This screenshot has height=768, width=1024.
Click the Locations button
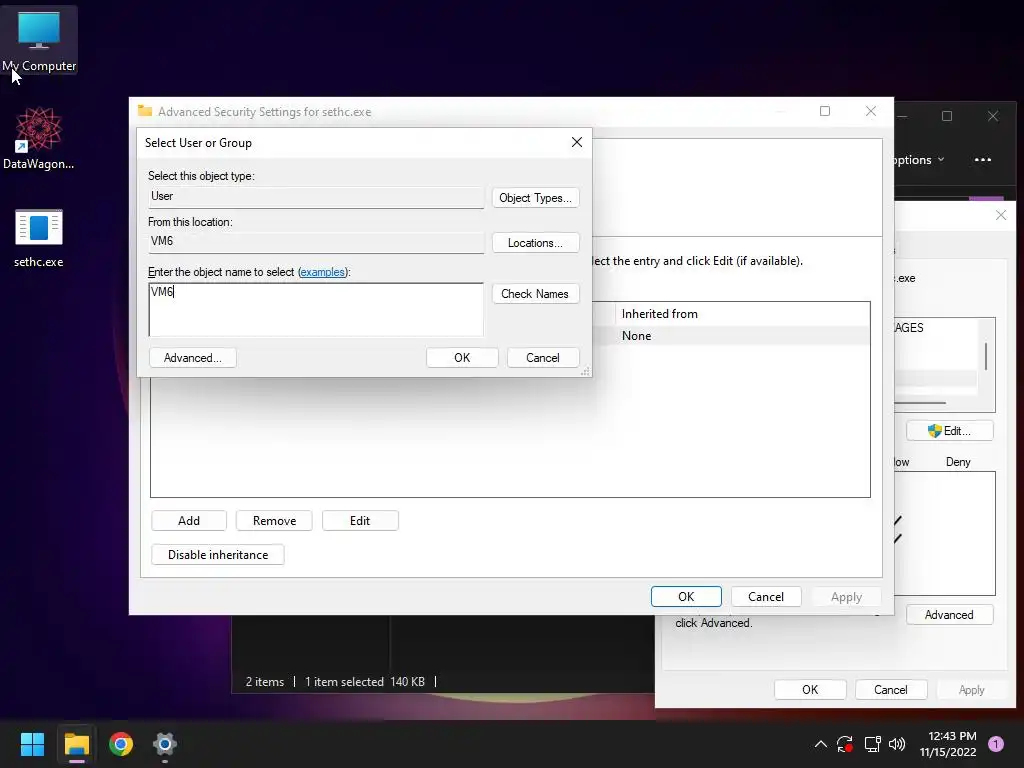[536, 243]
